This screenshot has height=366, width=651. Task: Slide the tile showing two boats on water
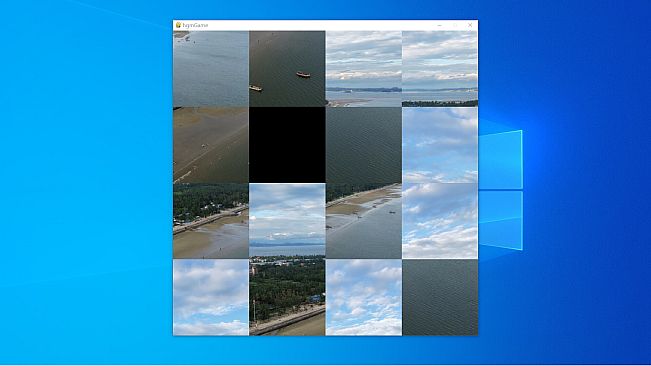[287, 69]
